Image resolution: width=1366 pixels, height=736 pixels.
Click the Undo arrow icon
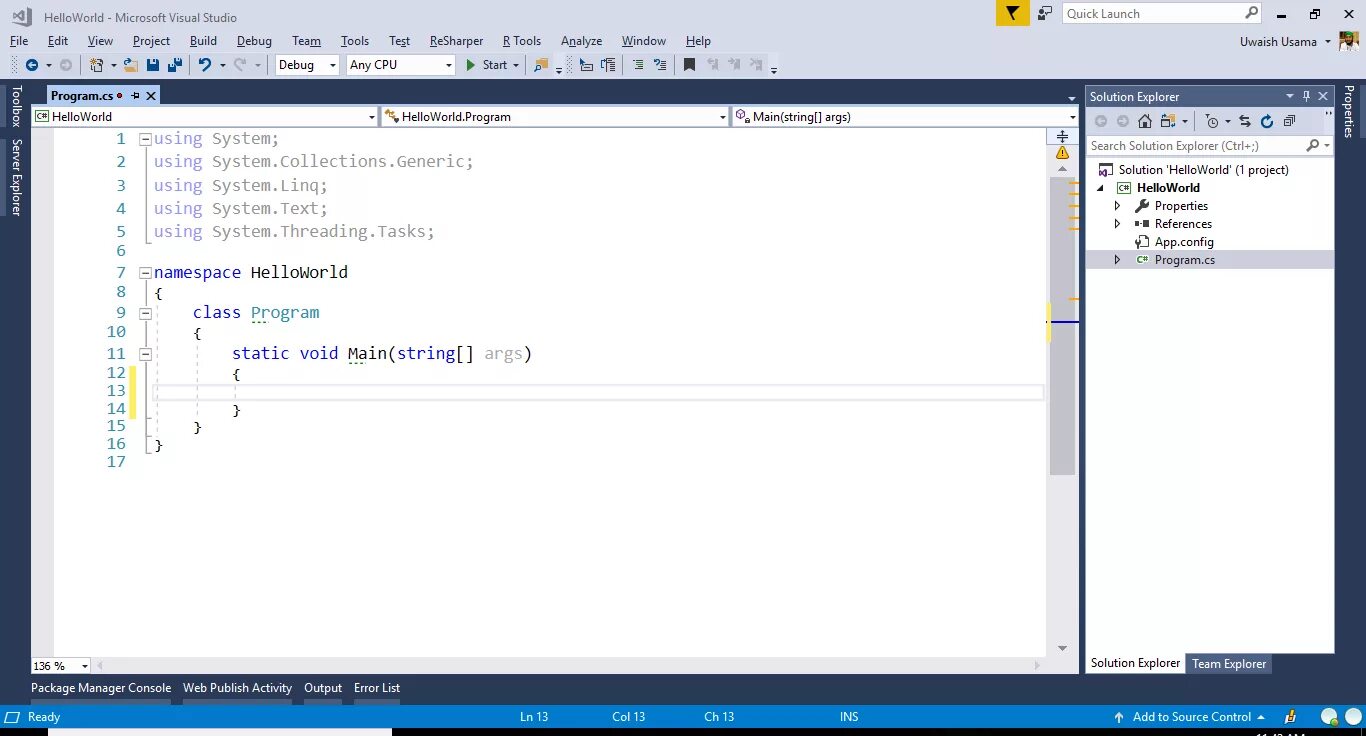click(x=205, y=65)
